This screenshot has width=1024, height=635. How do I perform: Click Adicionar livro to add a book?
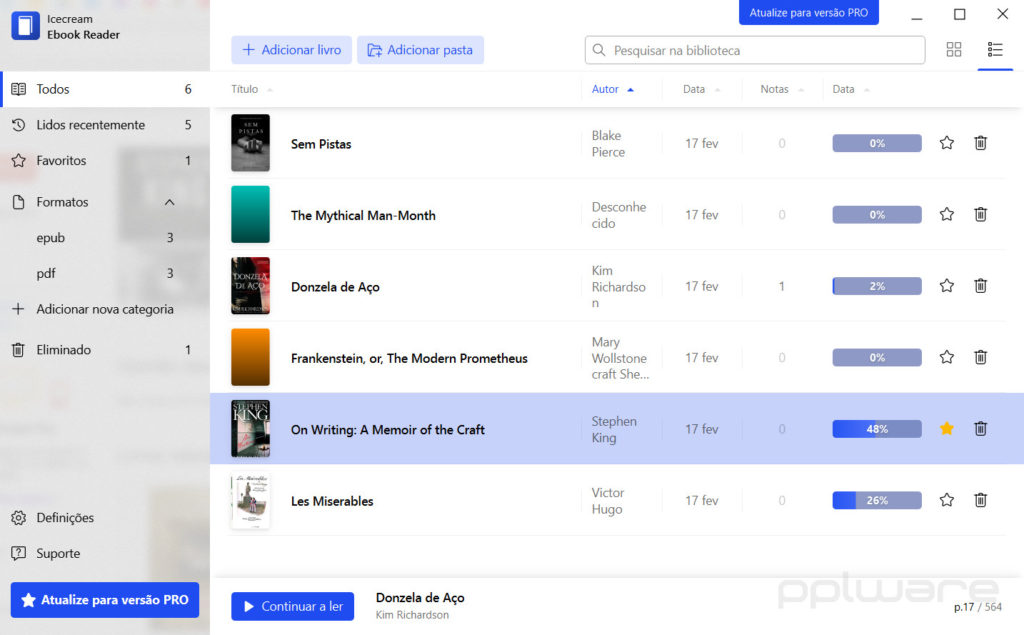[291, 49]
